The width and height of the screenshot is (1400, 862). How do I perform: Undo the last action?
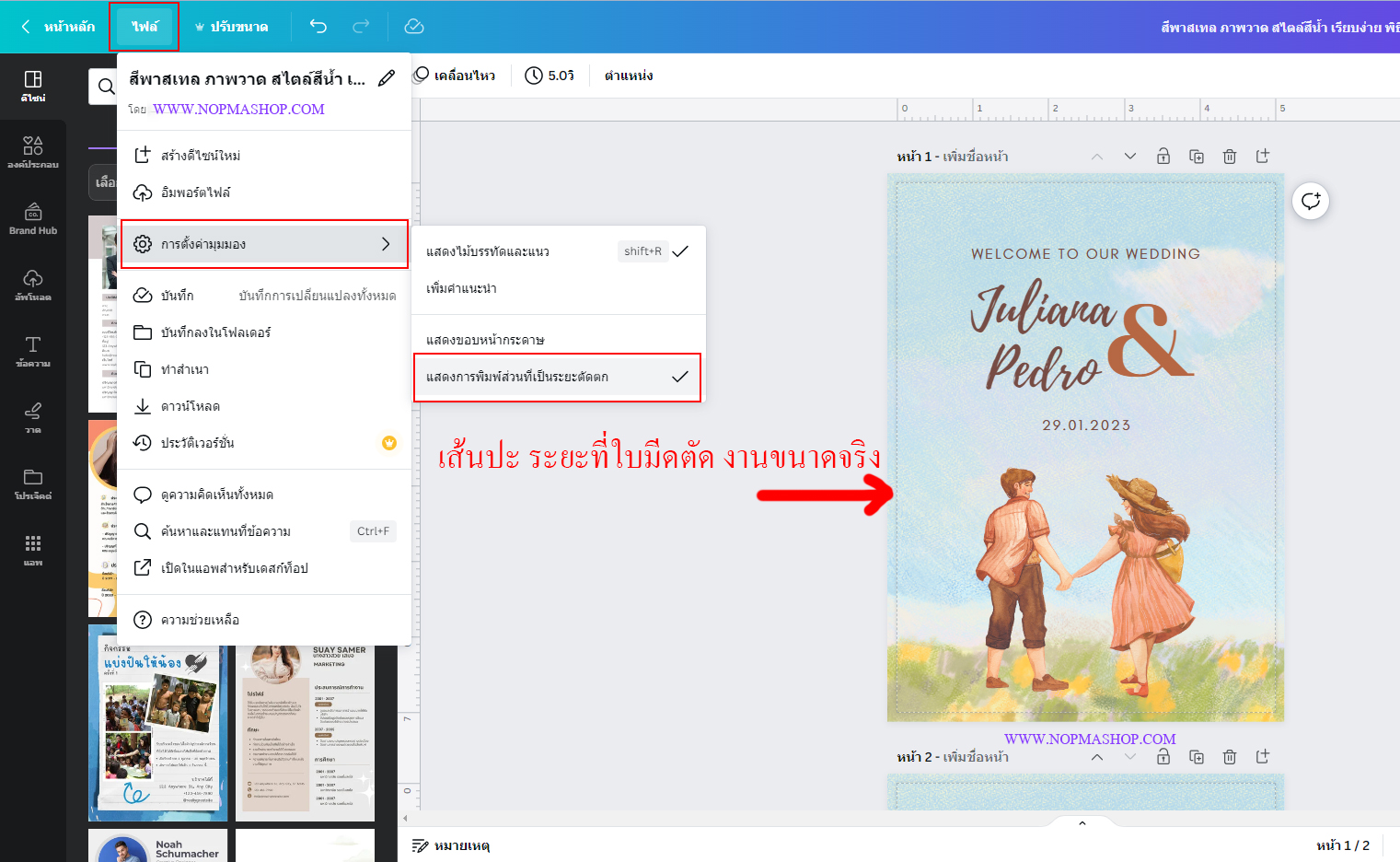point(318,26)
